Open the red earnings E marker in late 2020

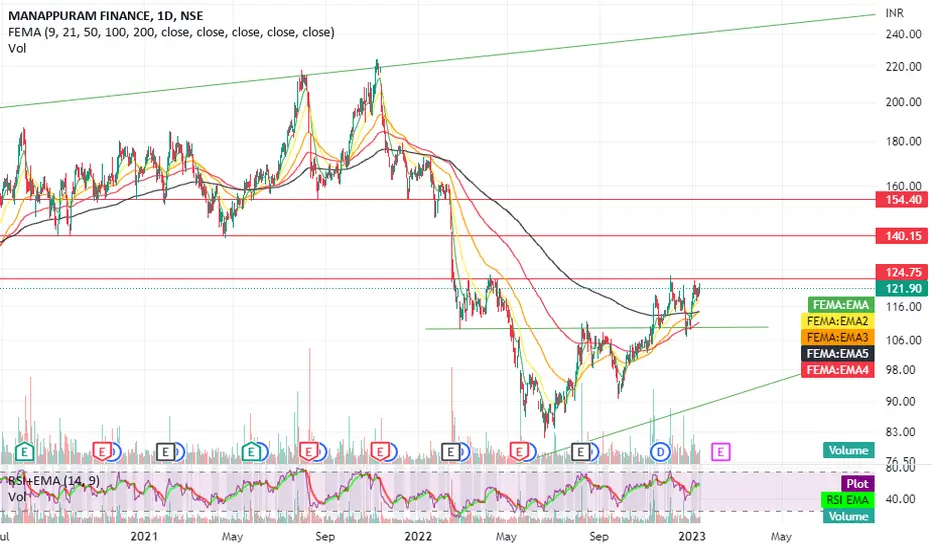(102, 452)
